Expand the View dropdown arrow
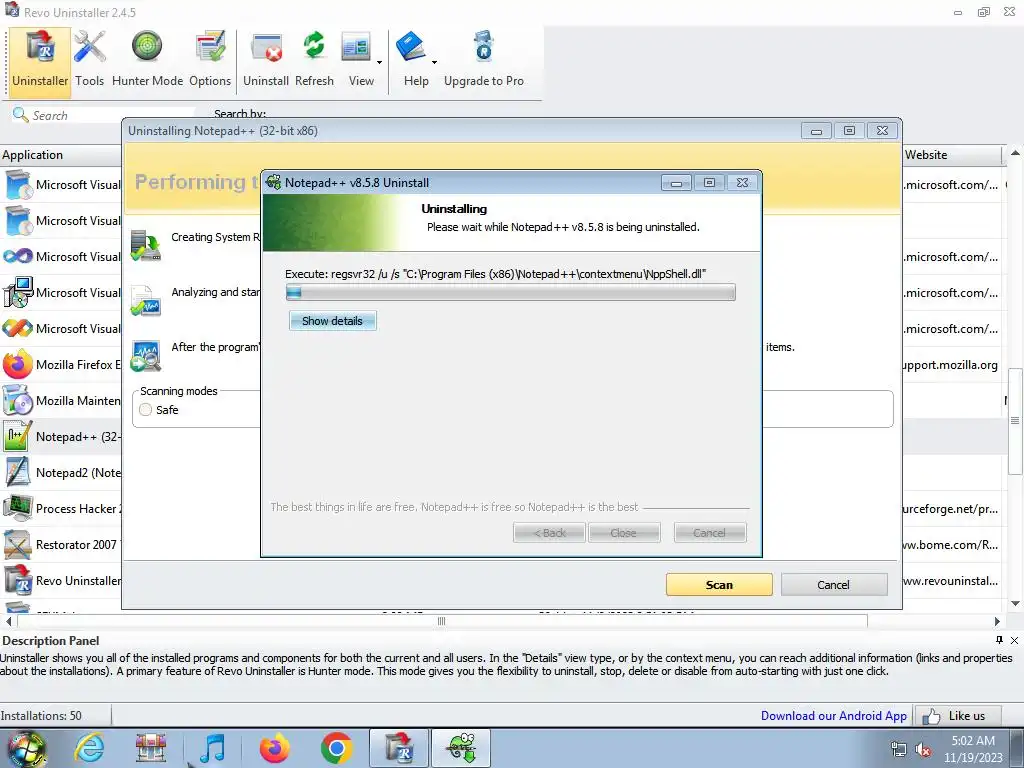Image resolution: width=1024 pixels, height=768 pixels. pos(379,63)
